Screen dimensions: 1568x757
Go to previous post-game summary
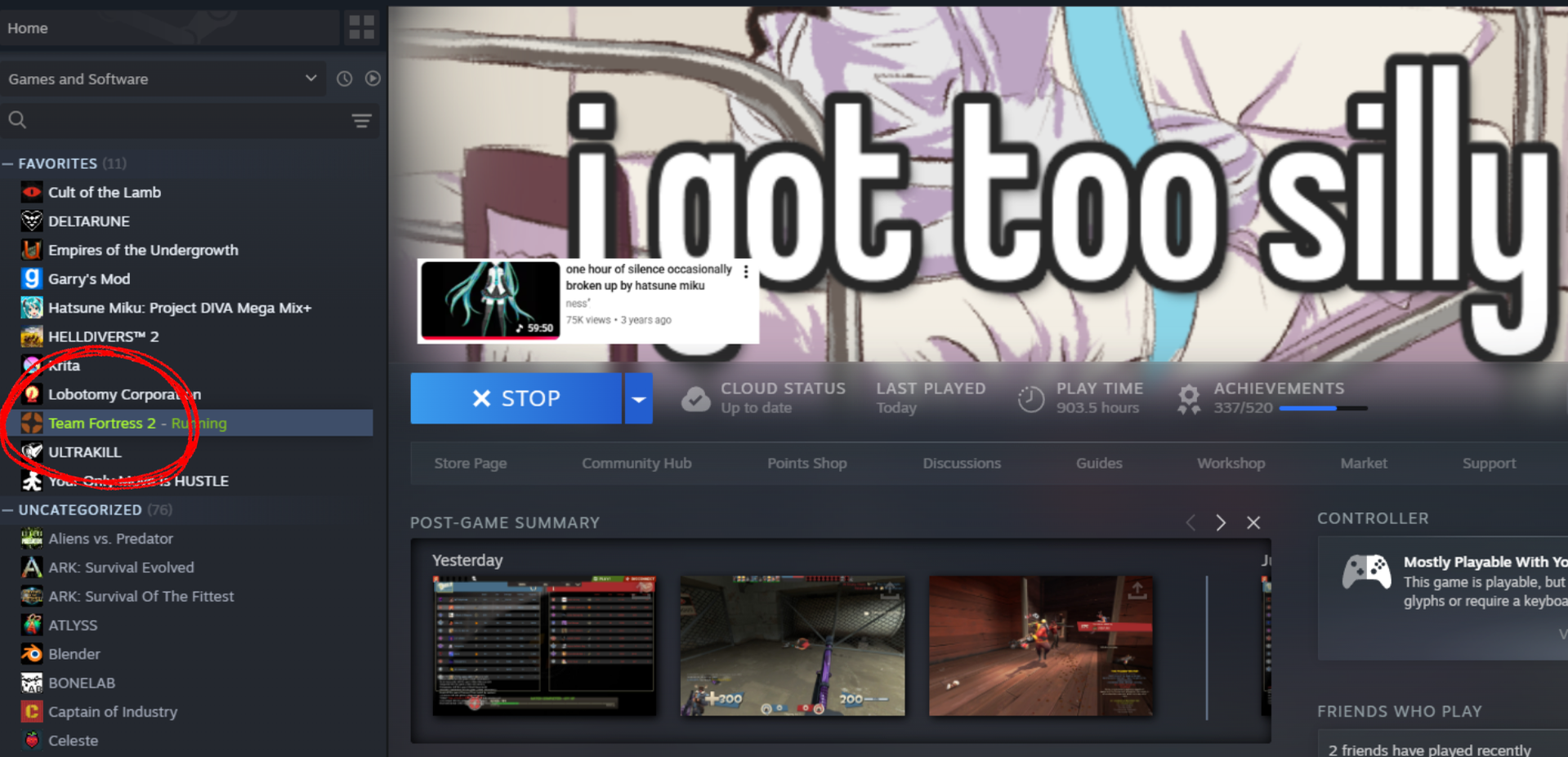point(1191,523)
